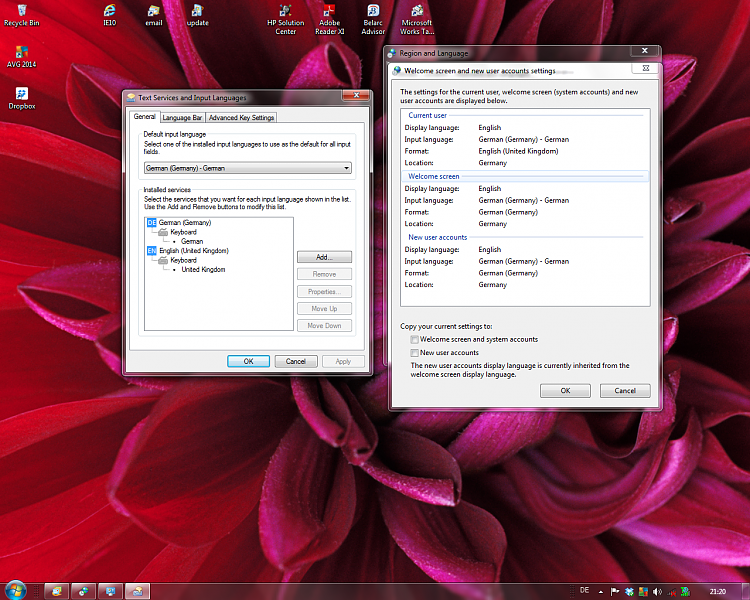Click English (United Kingdom) format value
This screenshot has width=750, height=600.
pyautogui.click(x=518, y=151)
